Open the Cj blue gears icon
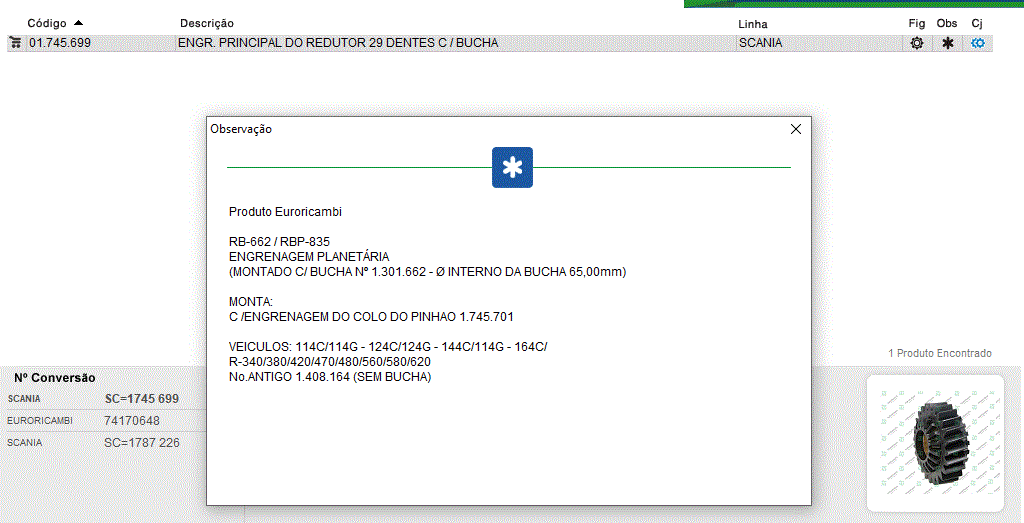The width and height of the screenshot is (1024, 523). (978, 43)
